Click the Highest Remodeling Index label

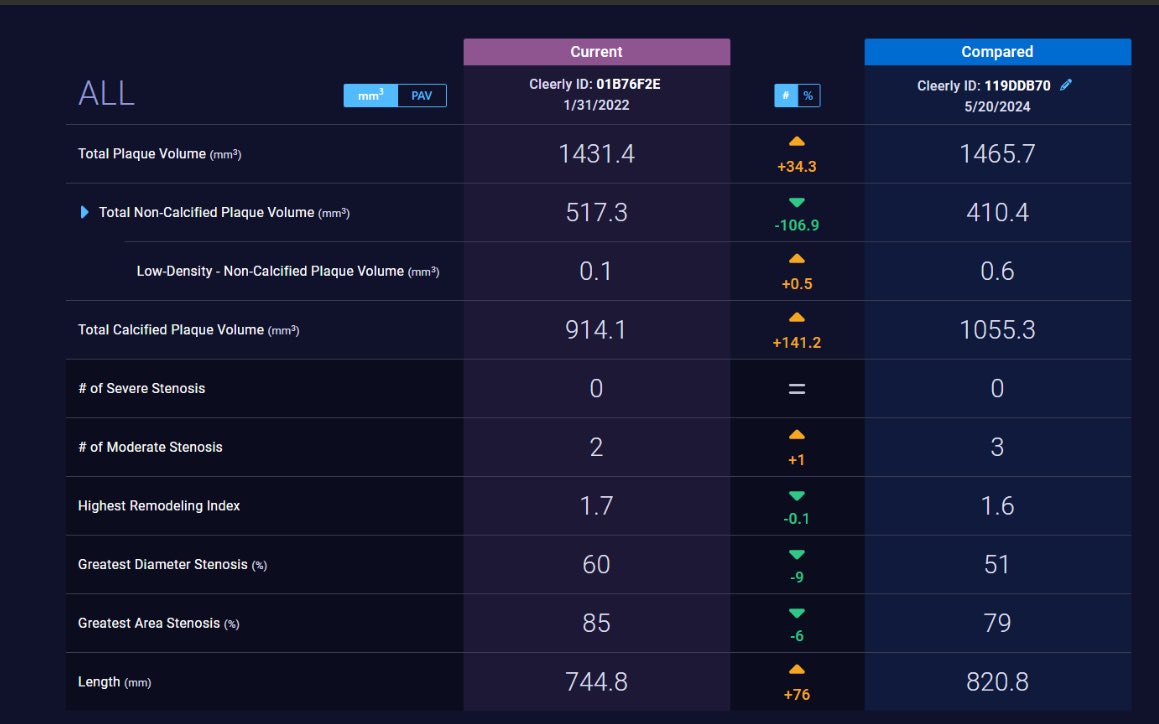(x=159, y=506)
